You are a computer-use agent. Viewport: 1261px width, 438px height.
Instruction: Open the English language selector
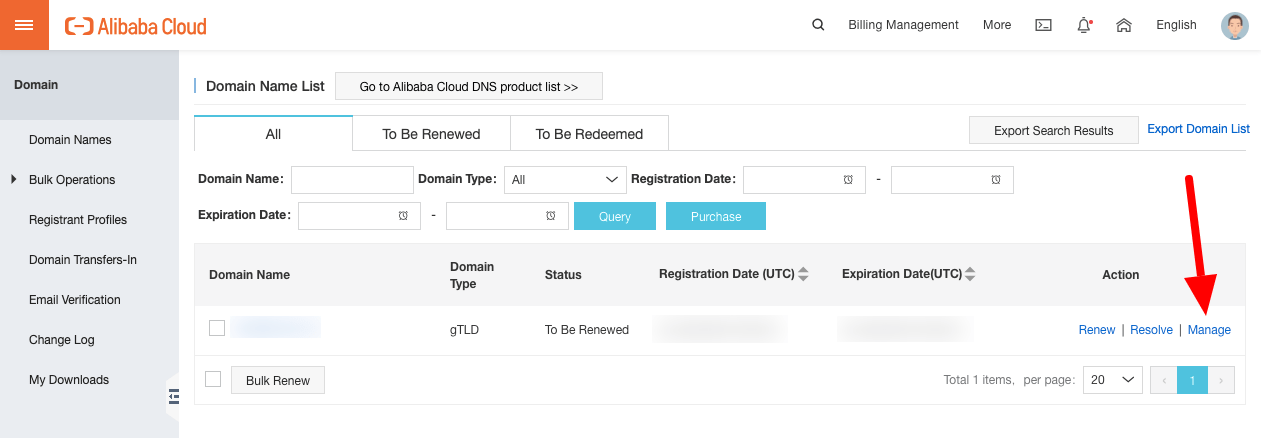coord(1176,25)
